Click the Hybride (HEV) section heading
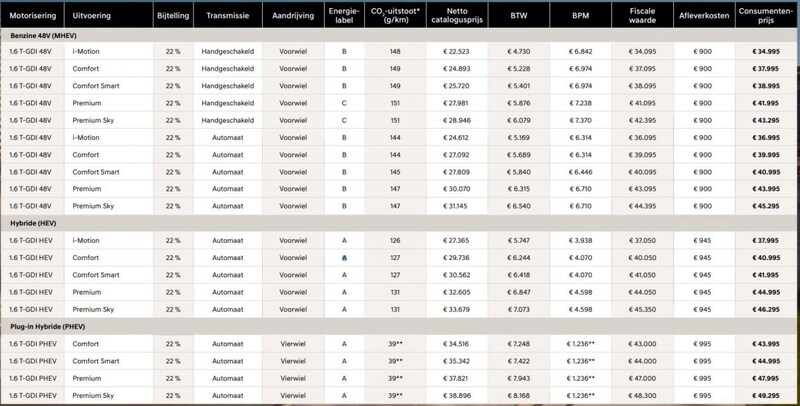This screenshot has height=406, width=800. pos(34,223)
